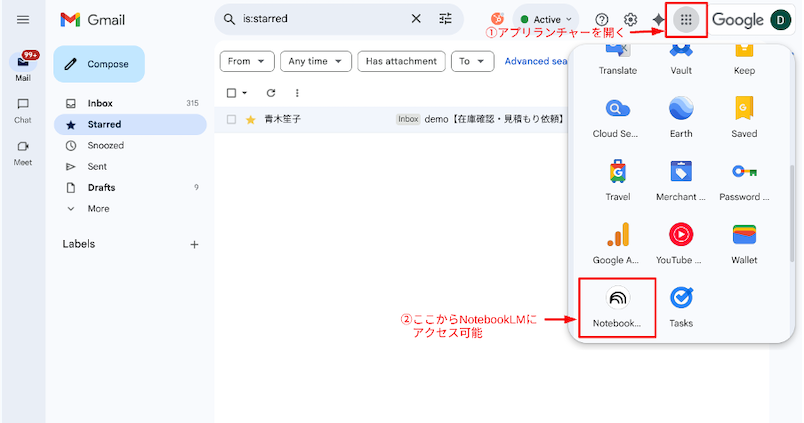The image size is (804, 423).
Task: Open the Google account avatar D
Action: tap(780, 20)
